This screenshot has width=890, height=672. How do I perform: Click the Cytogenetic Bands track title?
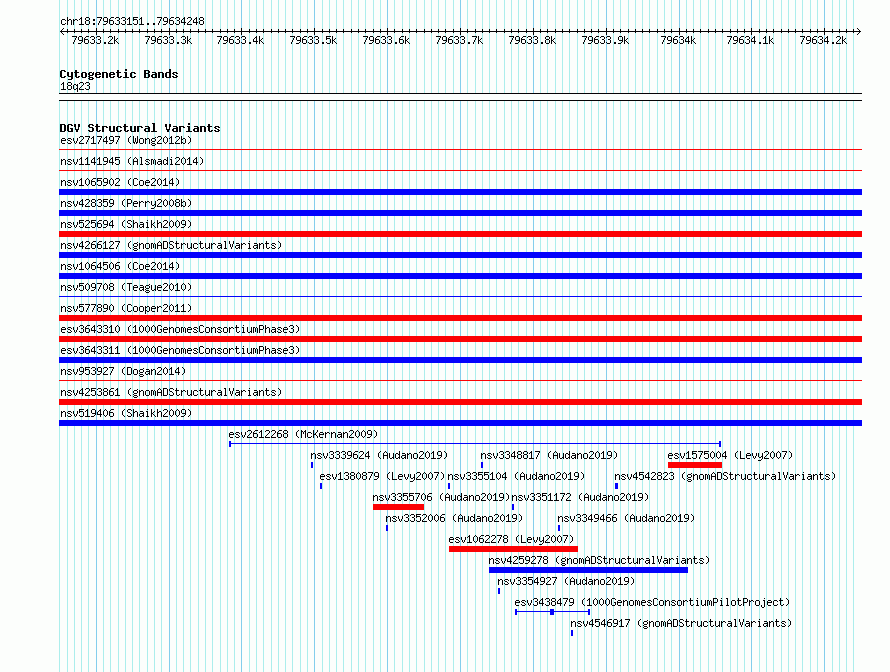[119, 74]
